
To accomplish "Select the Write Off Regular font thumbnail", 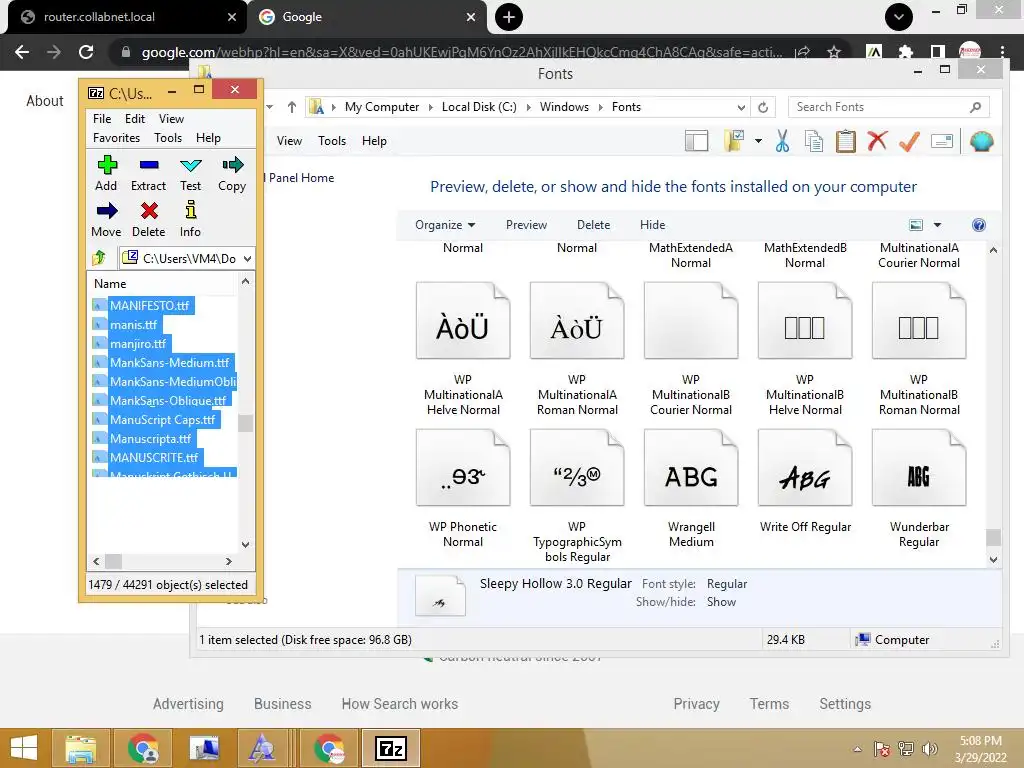I will point(805,468).
